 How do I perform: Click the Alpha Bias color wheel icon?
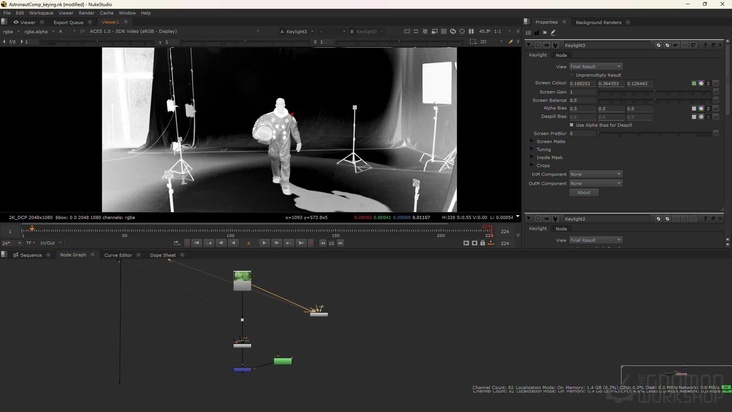click(702, 108)
